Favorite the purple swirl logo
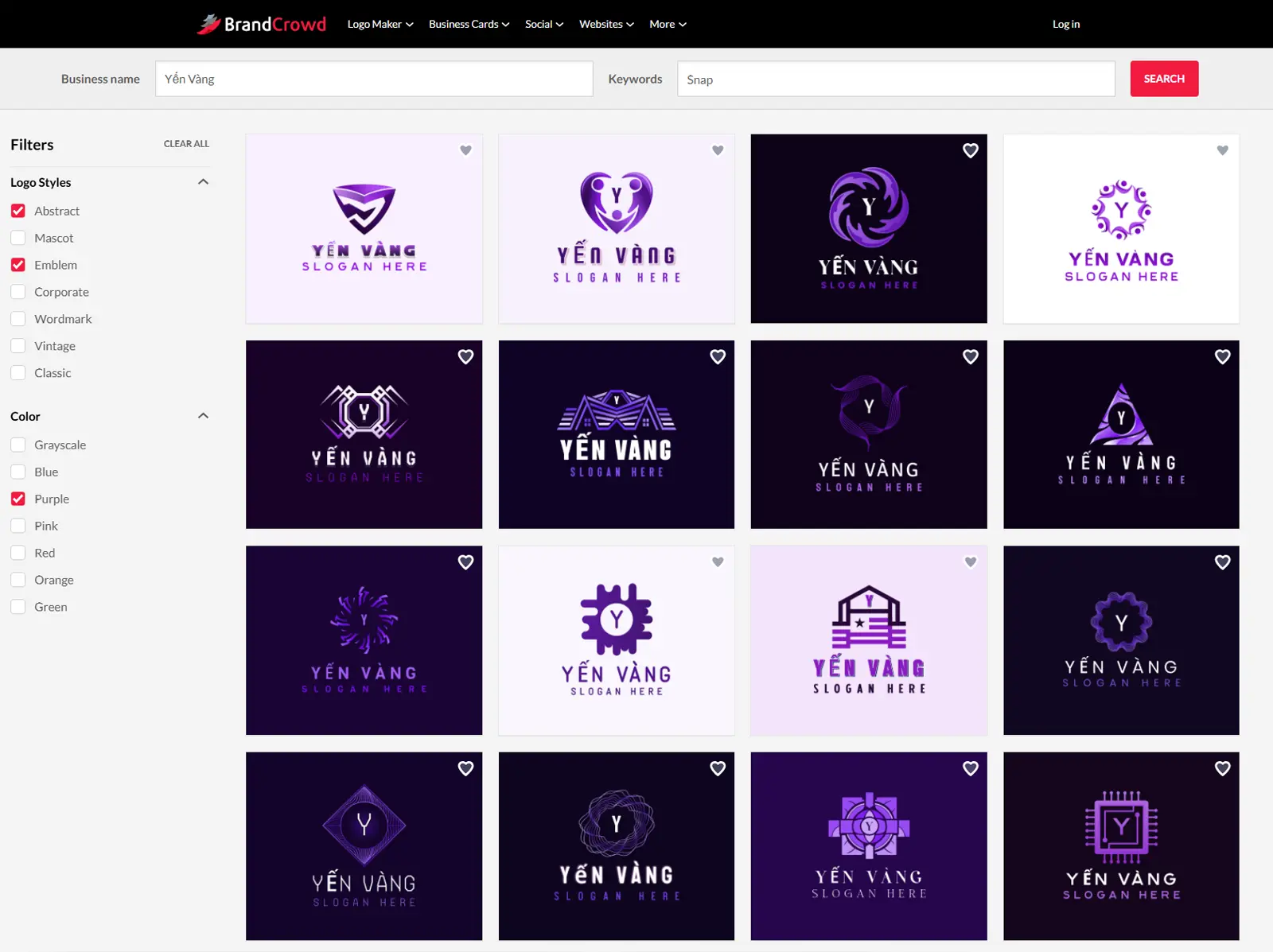The image size is (1273, 952). (x=971, y=150)
